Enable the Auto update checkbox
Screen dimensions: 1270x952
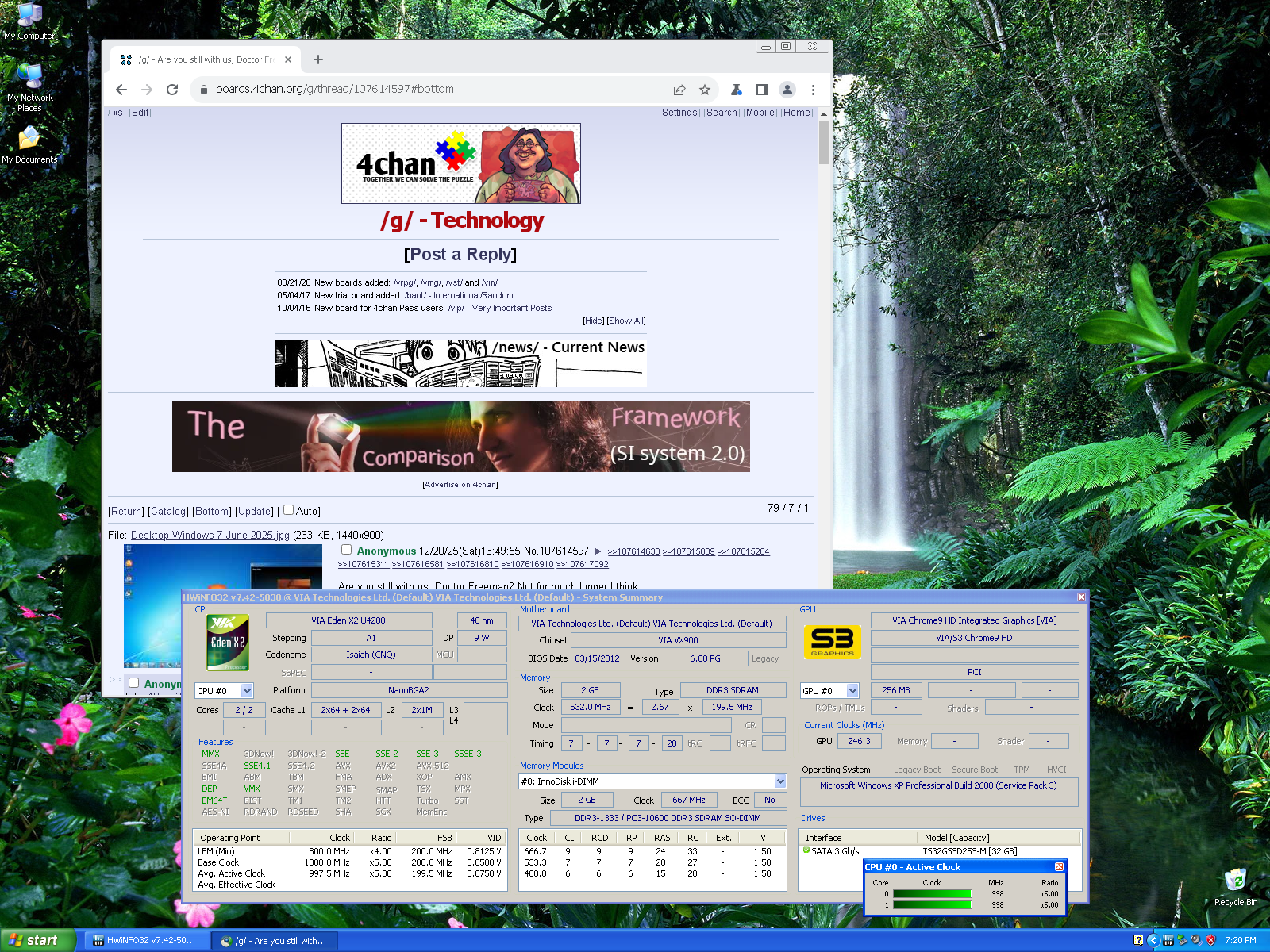pos(289,510)
